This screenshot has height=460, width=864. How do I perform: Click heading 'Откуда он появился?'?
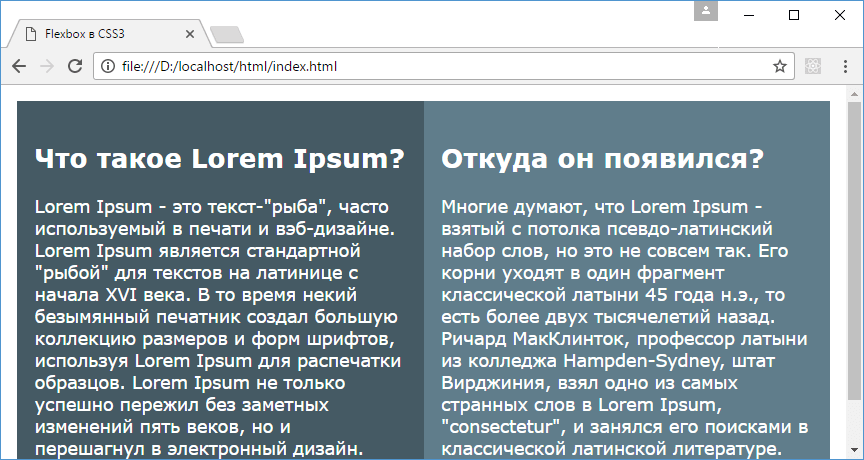point(602,159)
